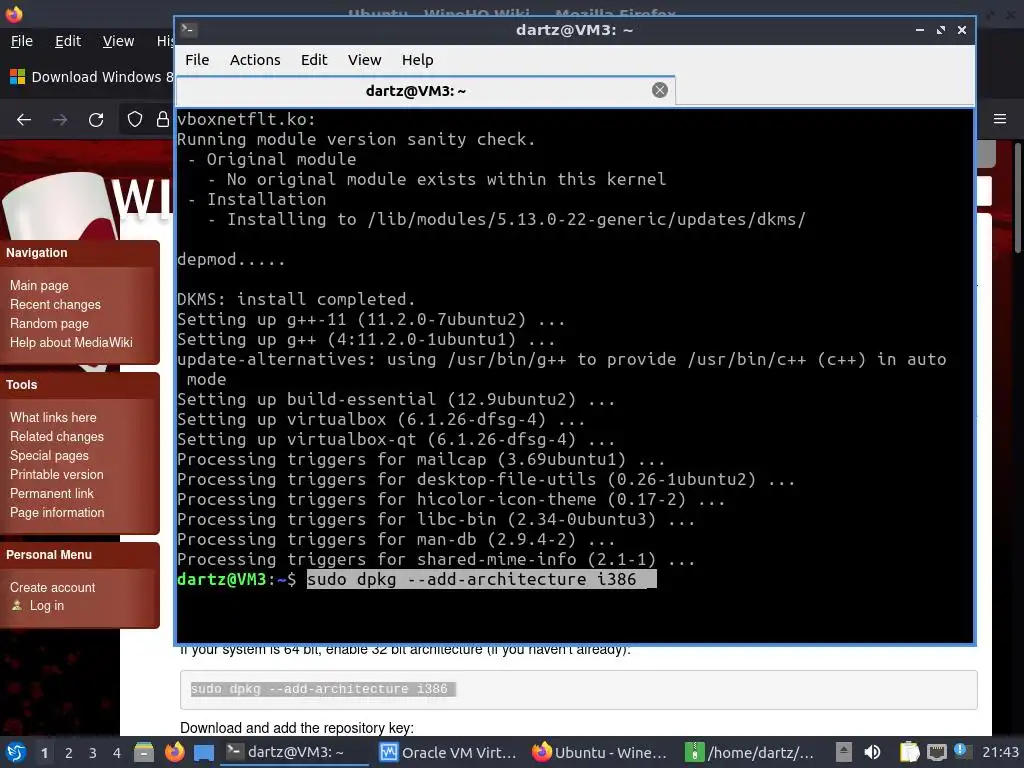The height and width of the screenshot is (768, 1024).
Task: Open the Lubuntu start menu icon
Action: [16, 752]
